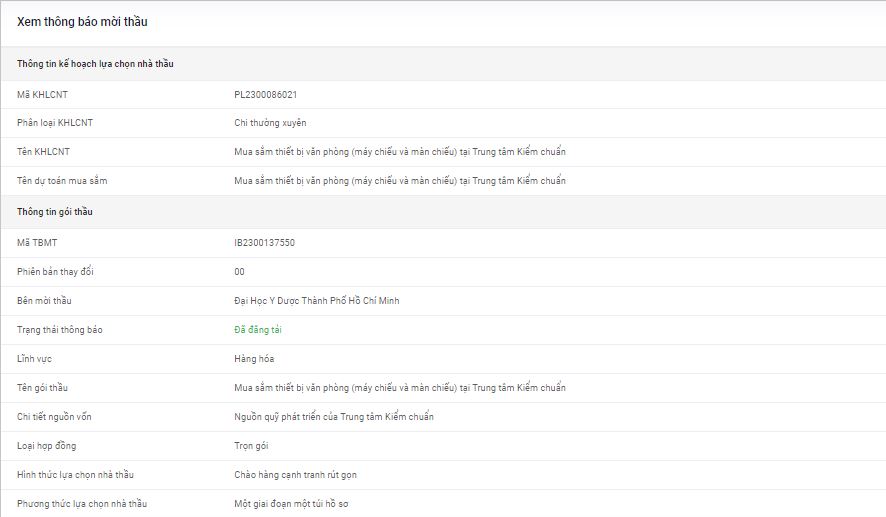The image size is (886, 517).
Task: Click the 'Hàng hóa' field value
Action: (254, 359)
